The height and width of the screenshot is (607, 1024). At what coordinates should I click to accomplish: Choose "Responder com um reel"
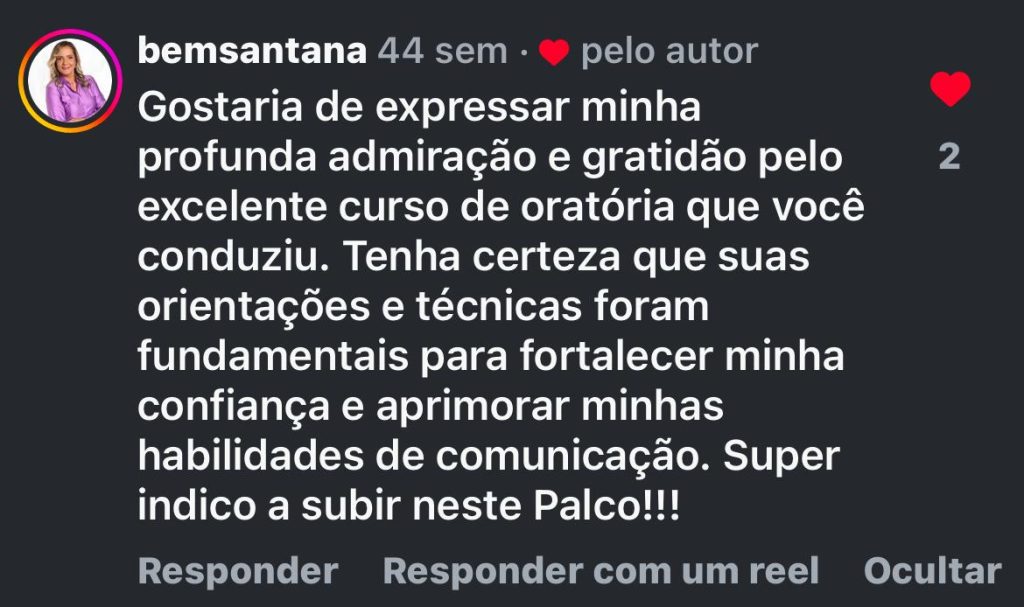click(601, 571)
